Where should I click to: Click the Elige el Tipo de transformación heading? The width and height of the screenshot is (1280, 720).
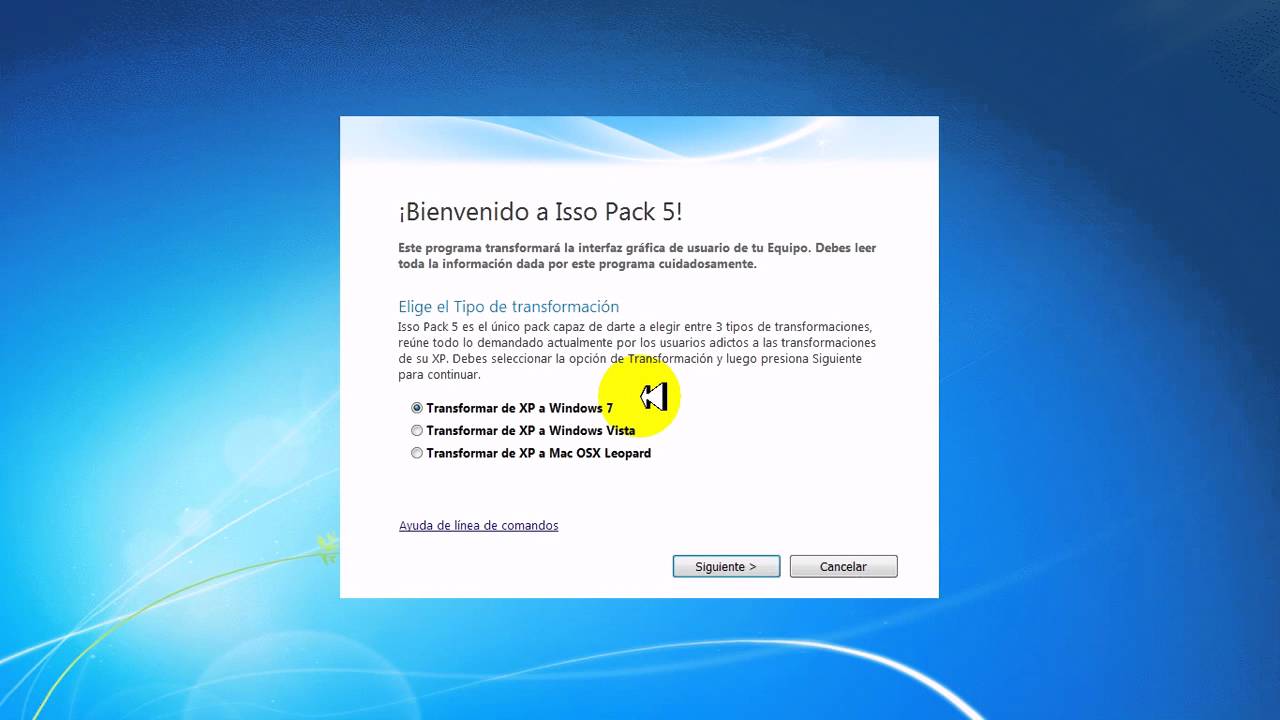click(x=508, y=306)
